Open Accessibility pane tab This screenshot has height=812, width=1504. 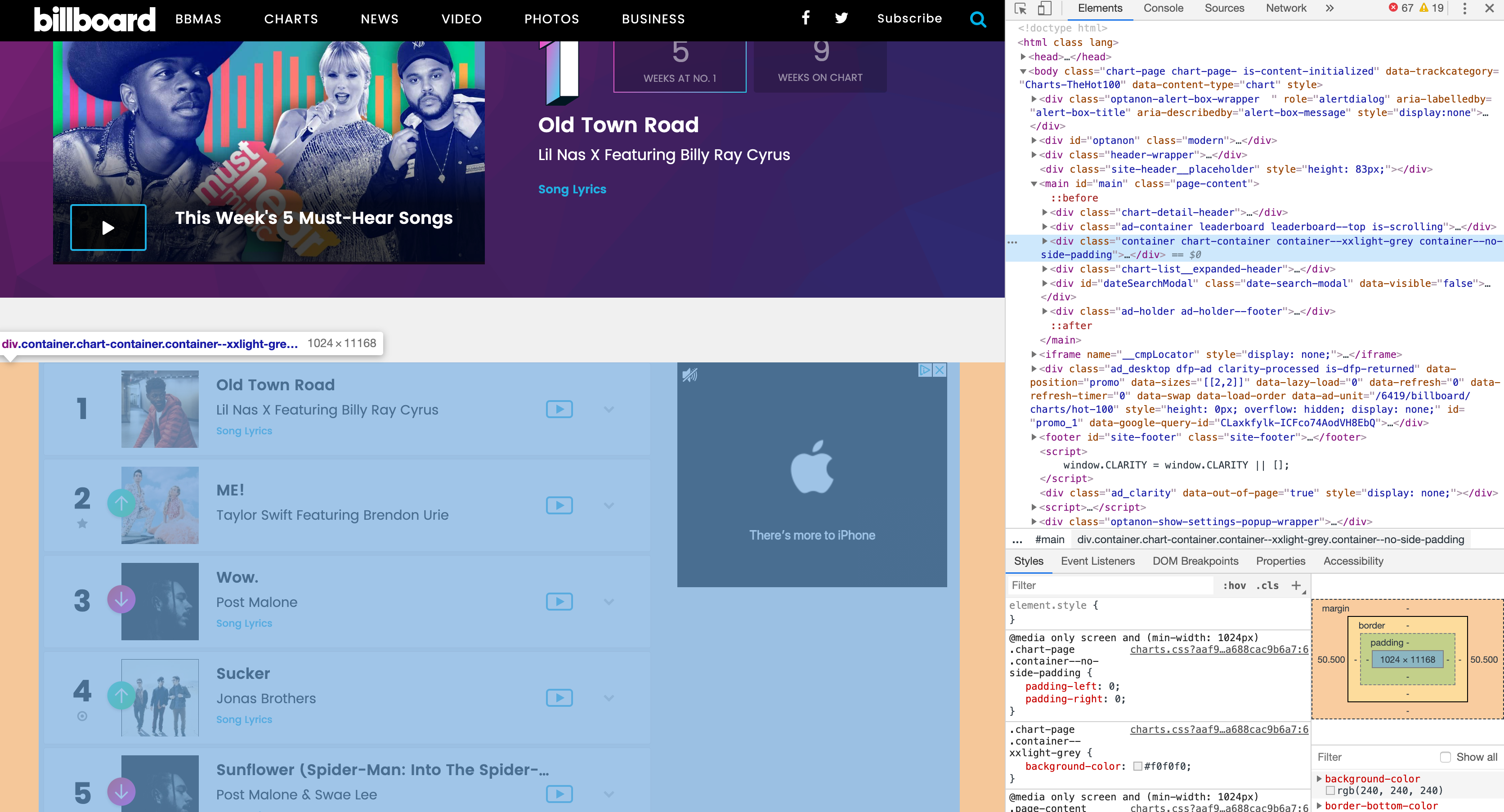(1353, 561)
